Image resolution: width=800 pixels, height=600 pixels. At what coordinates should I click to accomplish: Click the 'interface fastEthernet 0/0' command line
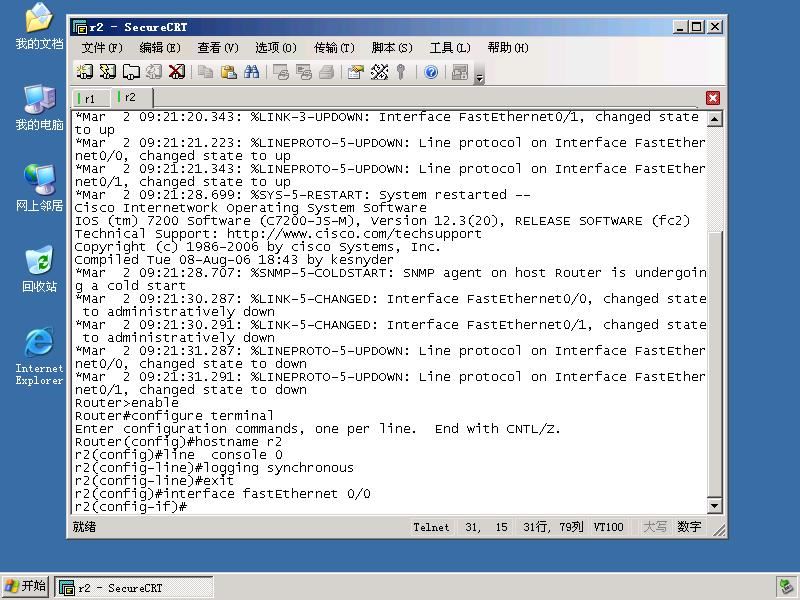coord(222,494)
